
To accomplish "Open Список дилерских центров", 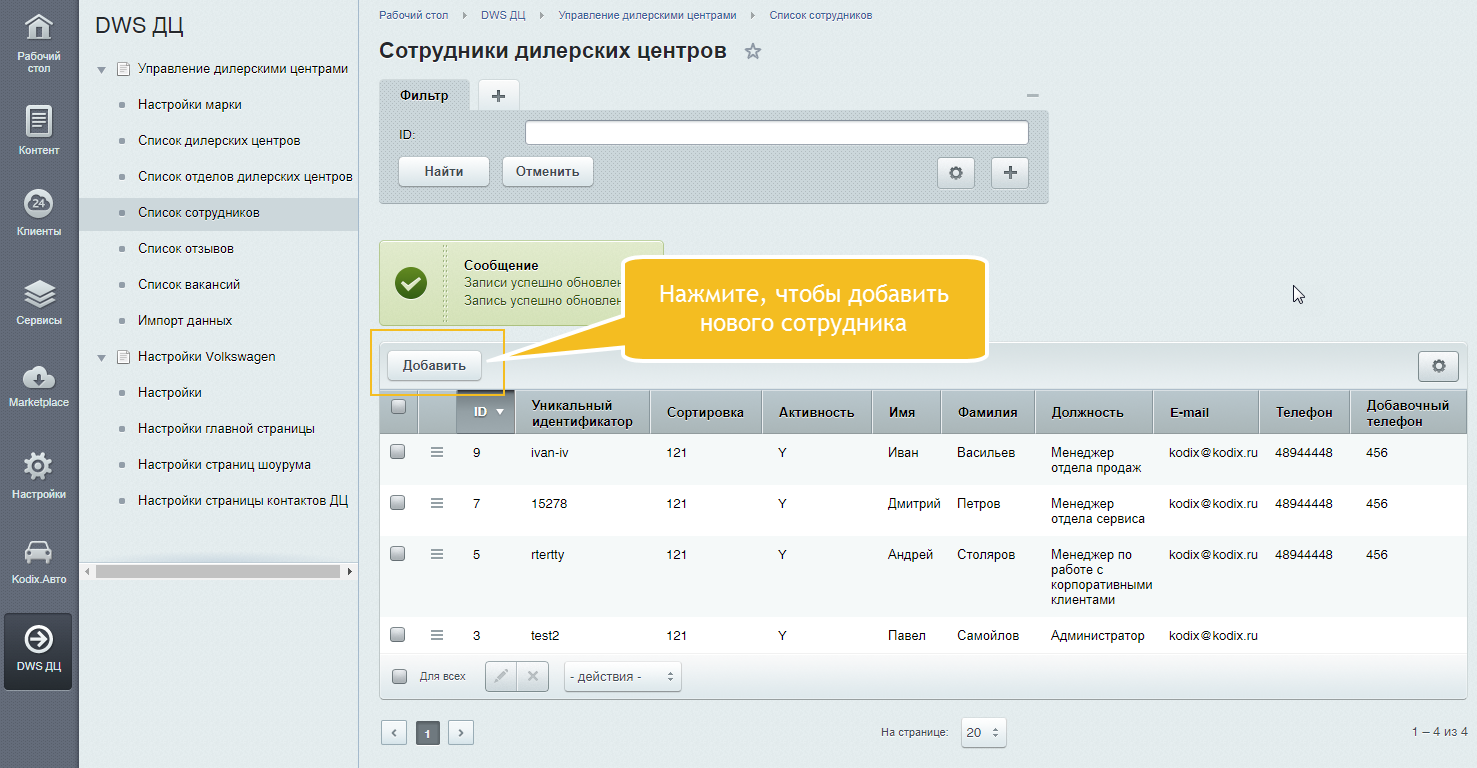I will click(219, 141).
